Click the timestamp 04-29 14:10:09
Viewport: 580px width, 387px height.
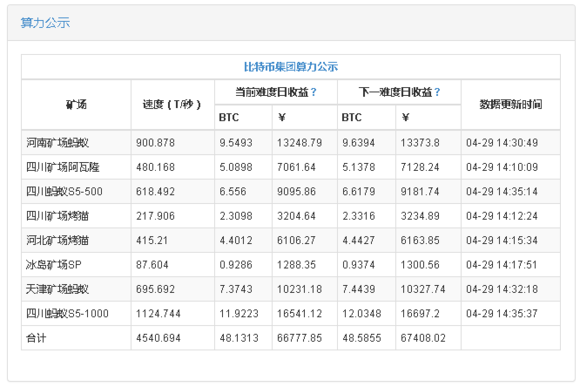502,167
